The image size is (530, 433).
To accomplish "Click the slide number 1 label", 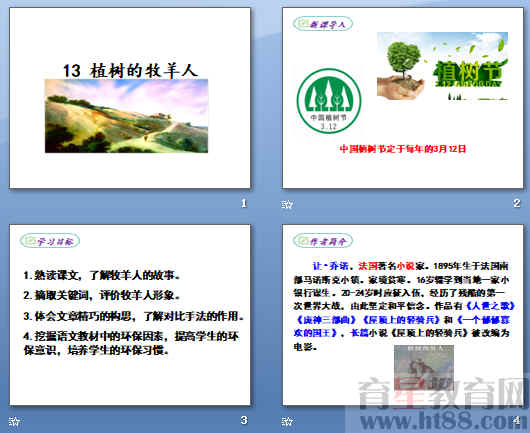I will pos(244,203).
